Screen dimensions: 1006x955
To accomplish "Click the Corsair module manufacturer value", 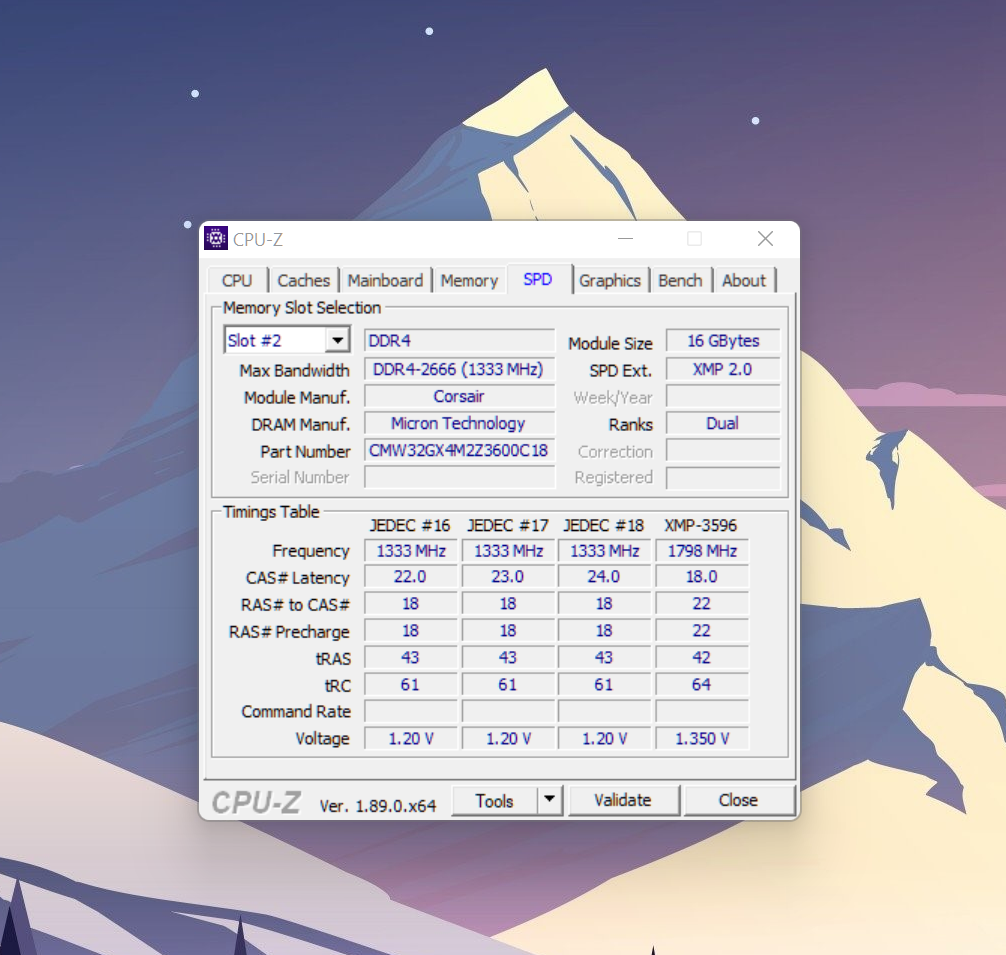I will [x=459, y=396].
